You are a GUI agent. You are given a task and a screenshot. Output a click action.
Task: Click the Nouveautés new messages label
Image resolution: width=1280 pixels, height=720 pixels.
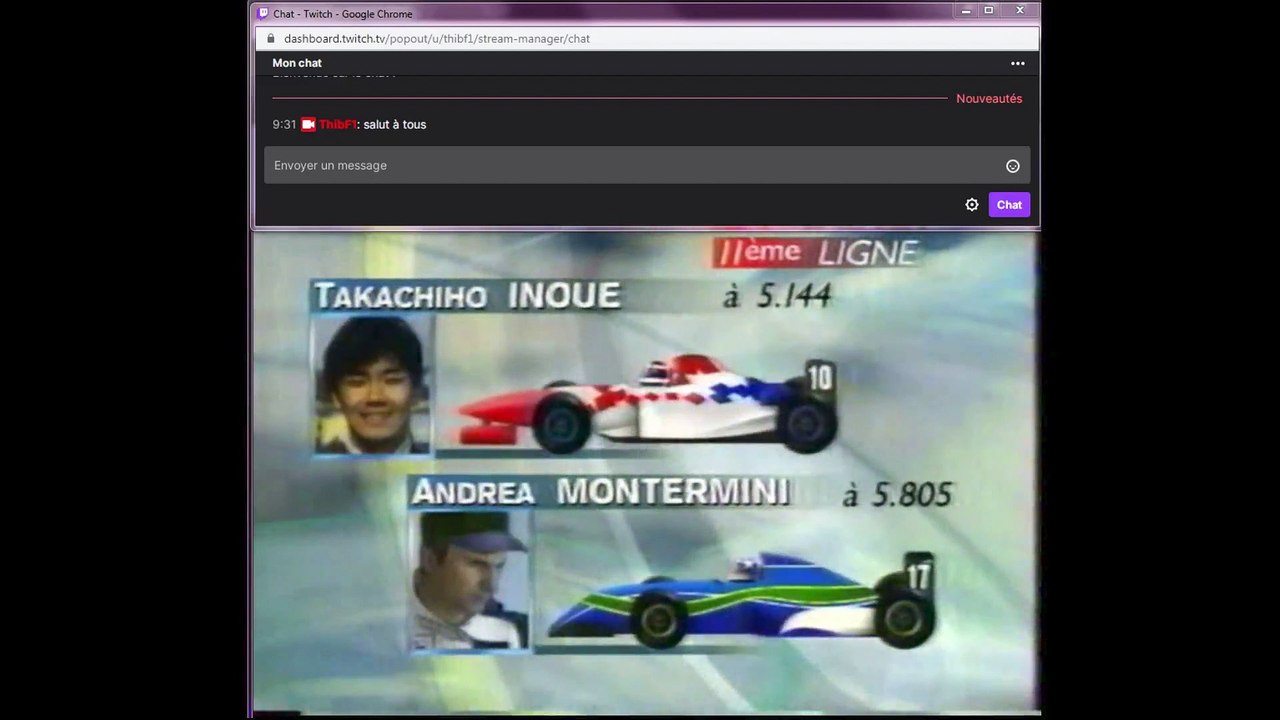click(x=989, y=99)
